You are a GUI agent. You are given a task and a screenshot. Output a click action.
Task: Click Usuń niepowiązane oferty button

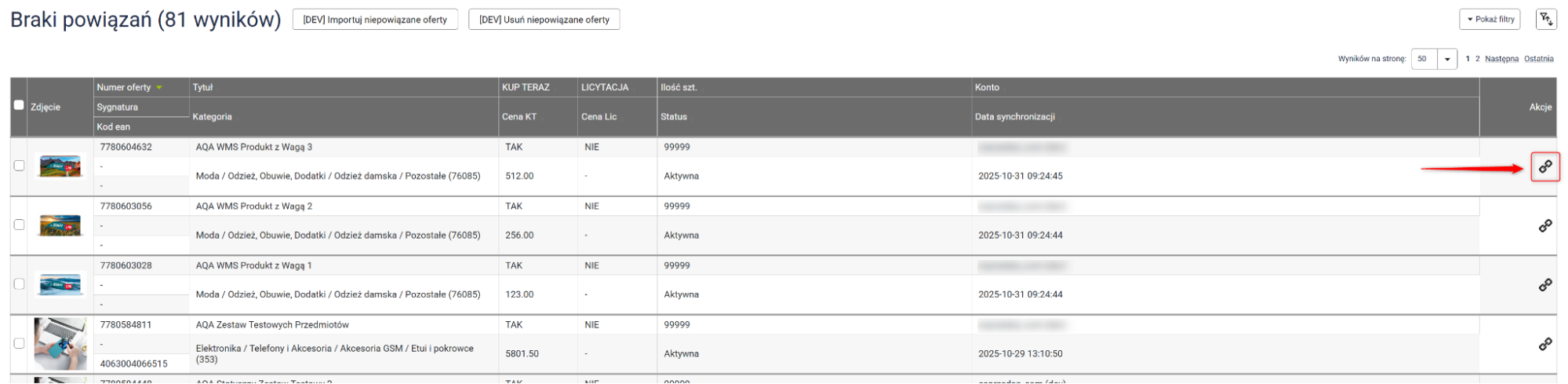coord(544,20)
